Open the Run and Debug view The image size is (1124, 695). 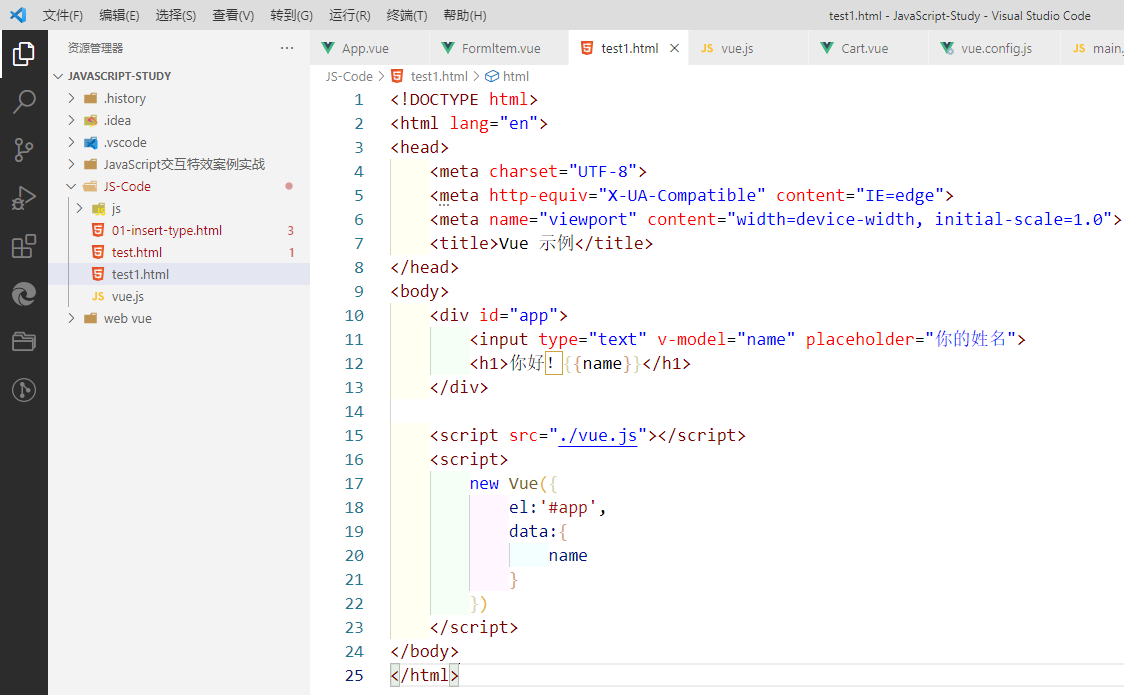(24, 198)
